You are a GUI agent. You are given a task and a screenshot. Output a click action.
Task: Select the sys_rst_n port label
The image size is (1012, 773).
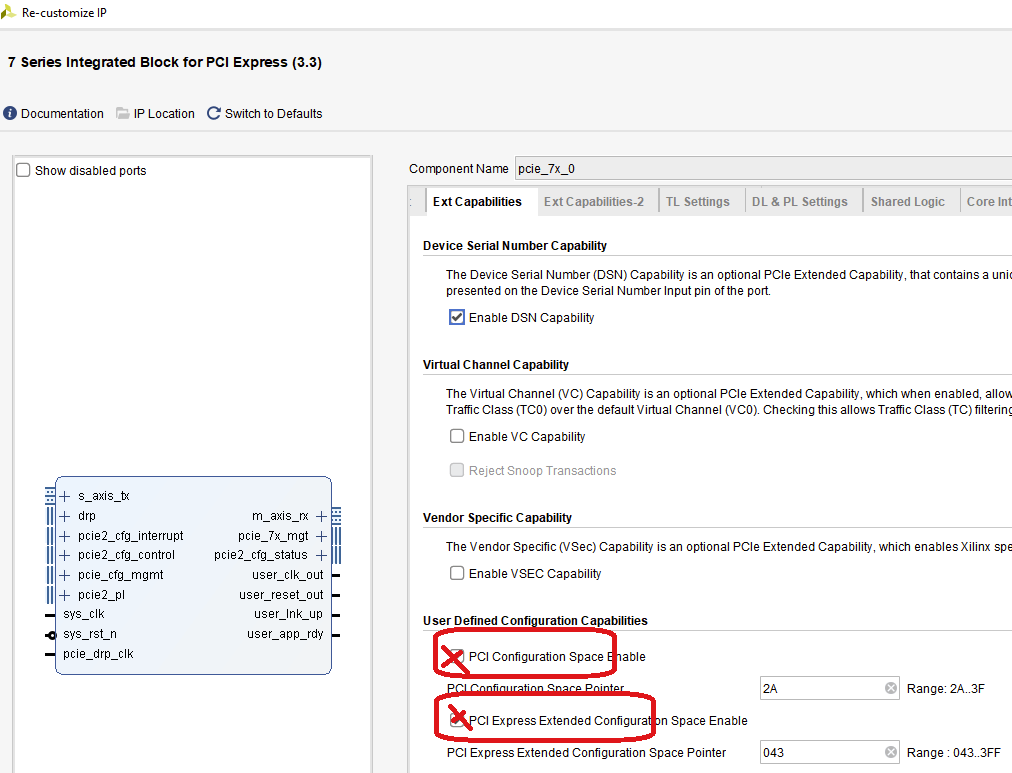90,634
